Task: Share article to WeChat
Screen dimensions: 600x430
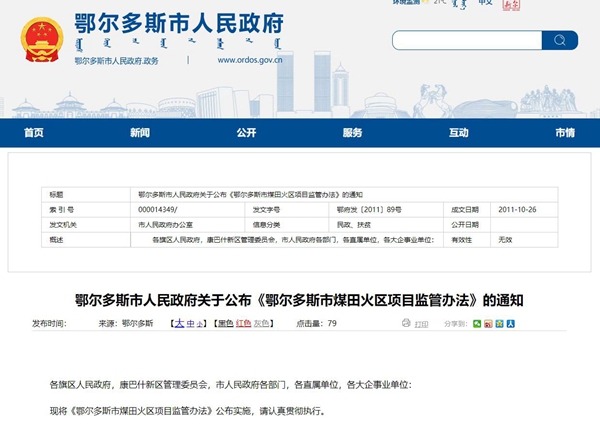Action: (477, 324)
